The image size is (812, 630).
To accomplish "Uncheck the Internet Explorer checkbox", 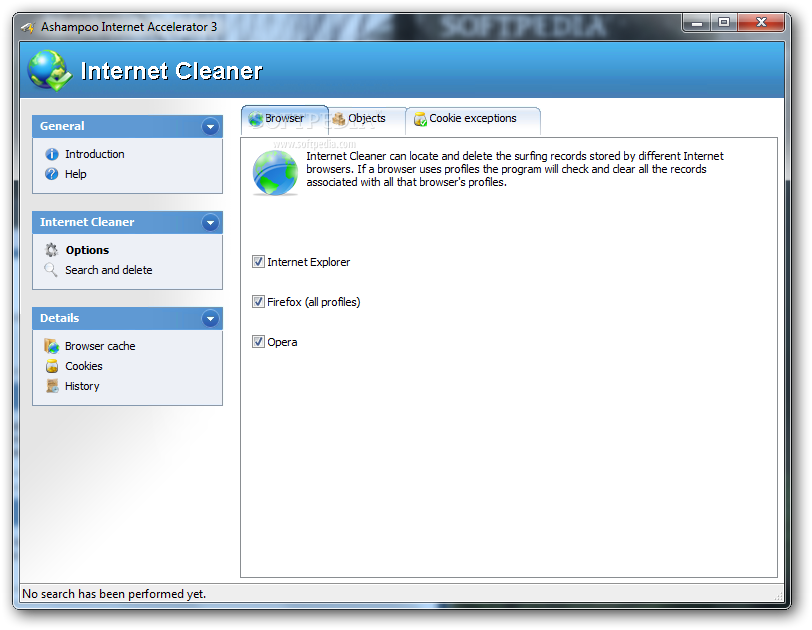I will (x=258, y=261).
